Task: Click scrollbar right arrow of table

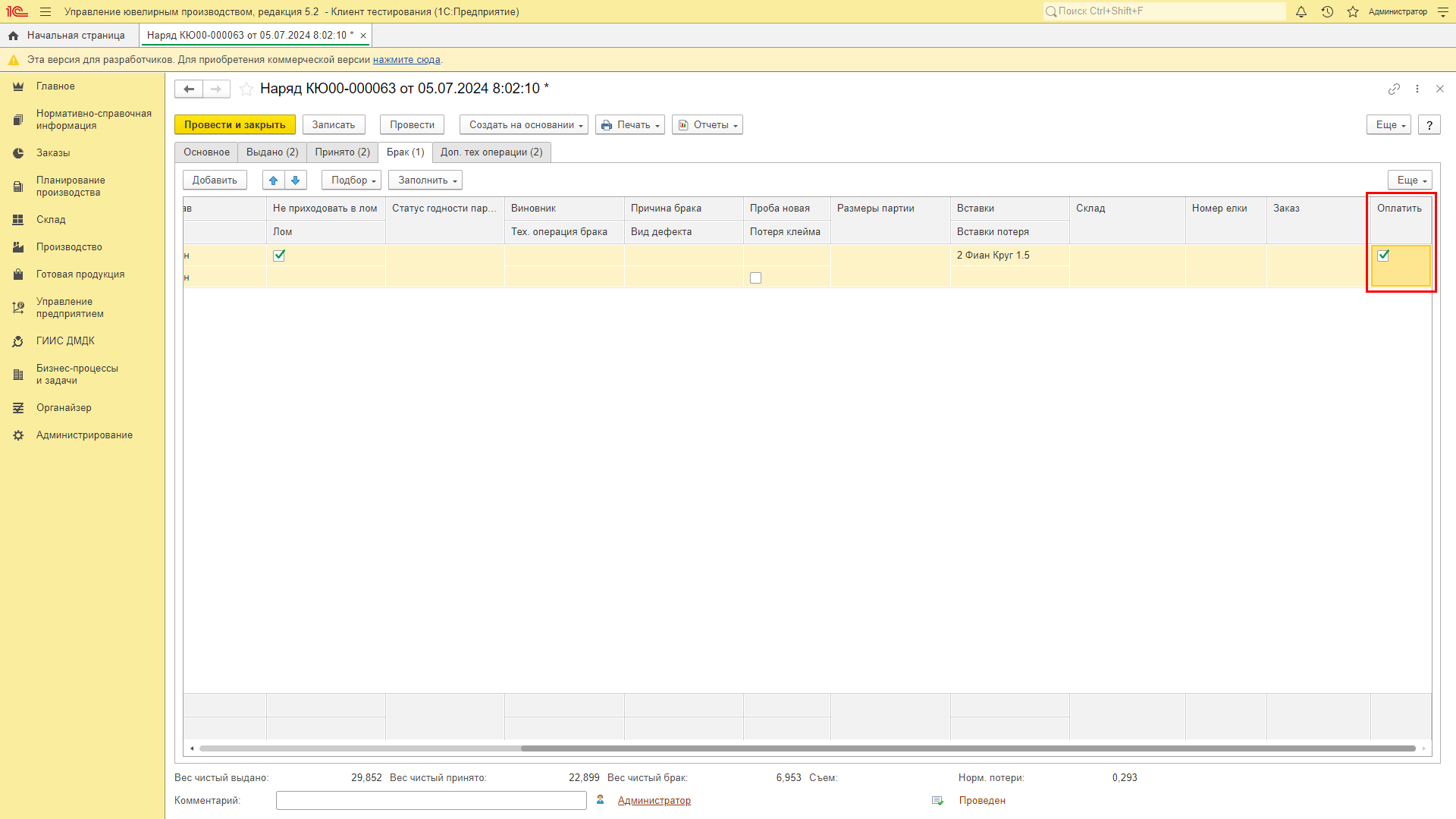Action: tap(1423, 748)
